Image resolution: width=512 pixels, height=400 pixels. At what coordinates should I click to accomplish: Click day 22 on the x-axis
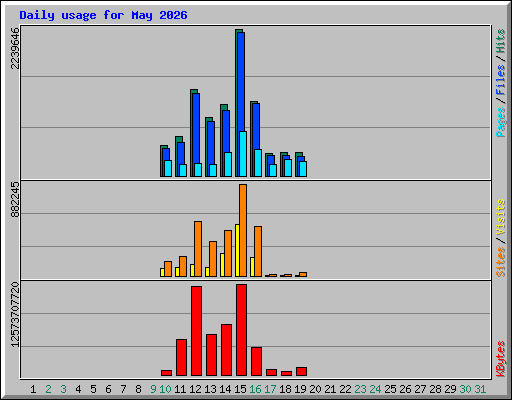point(345,389)
